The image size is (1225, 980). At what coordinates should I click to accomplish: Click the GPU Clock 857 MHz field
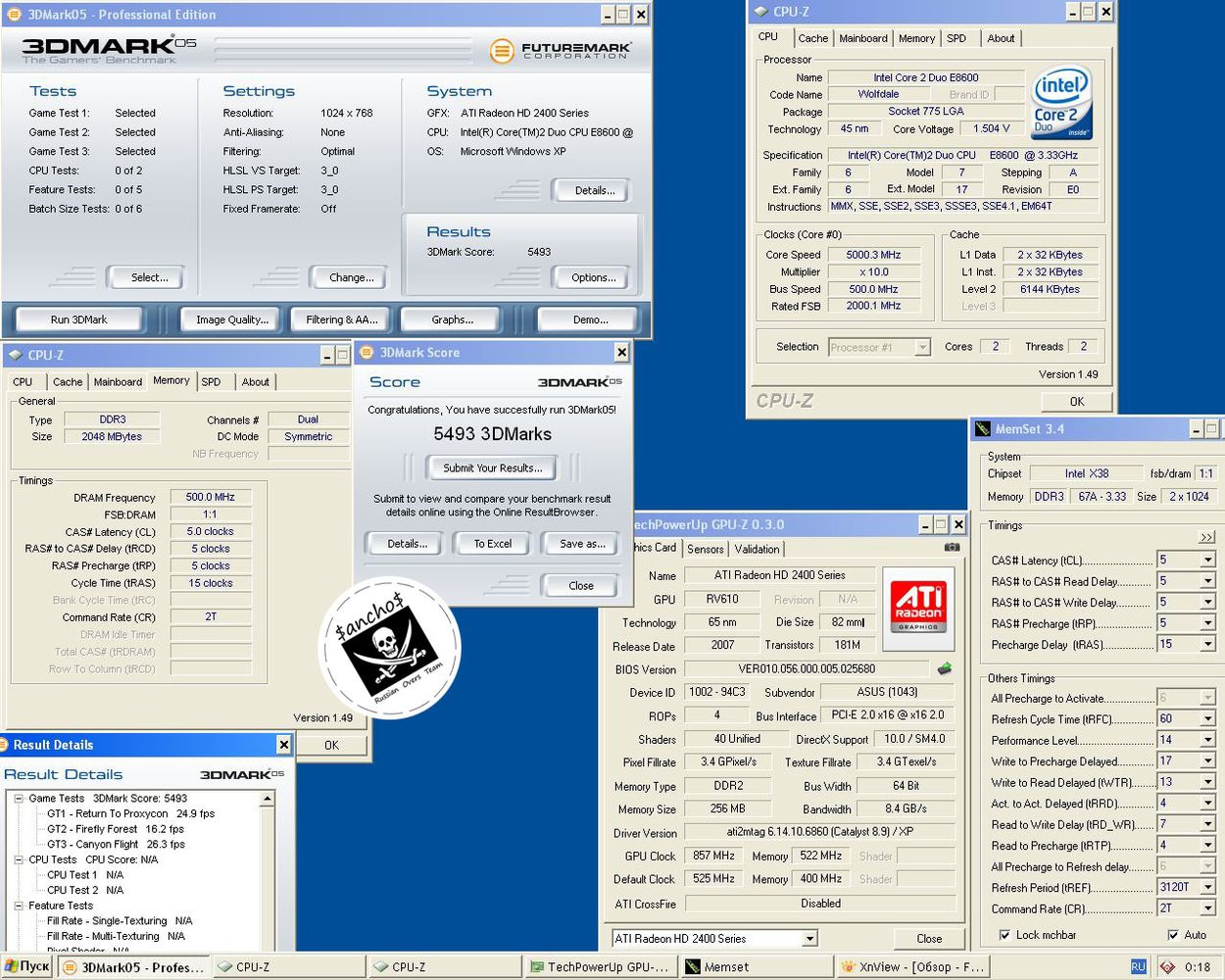(712, 856)
